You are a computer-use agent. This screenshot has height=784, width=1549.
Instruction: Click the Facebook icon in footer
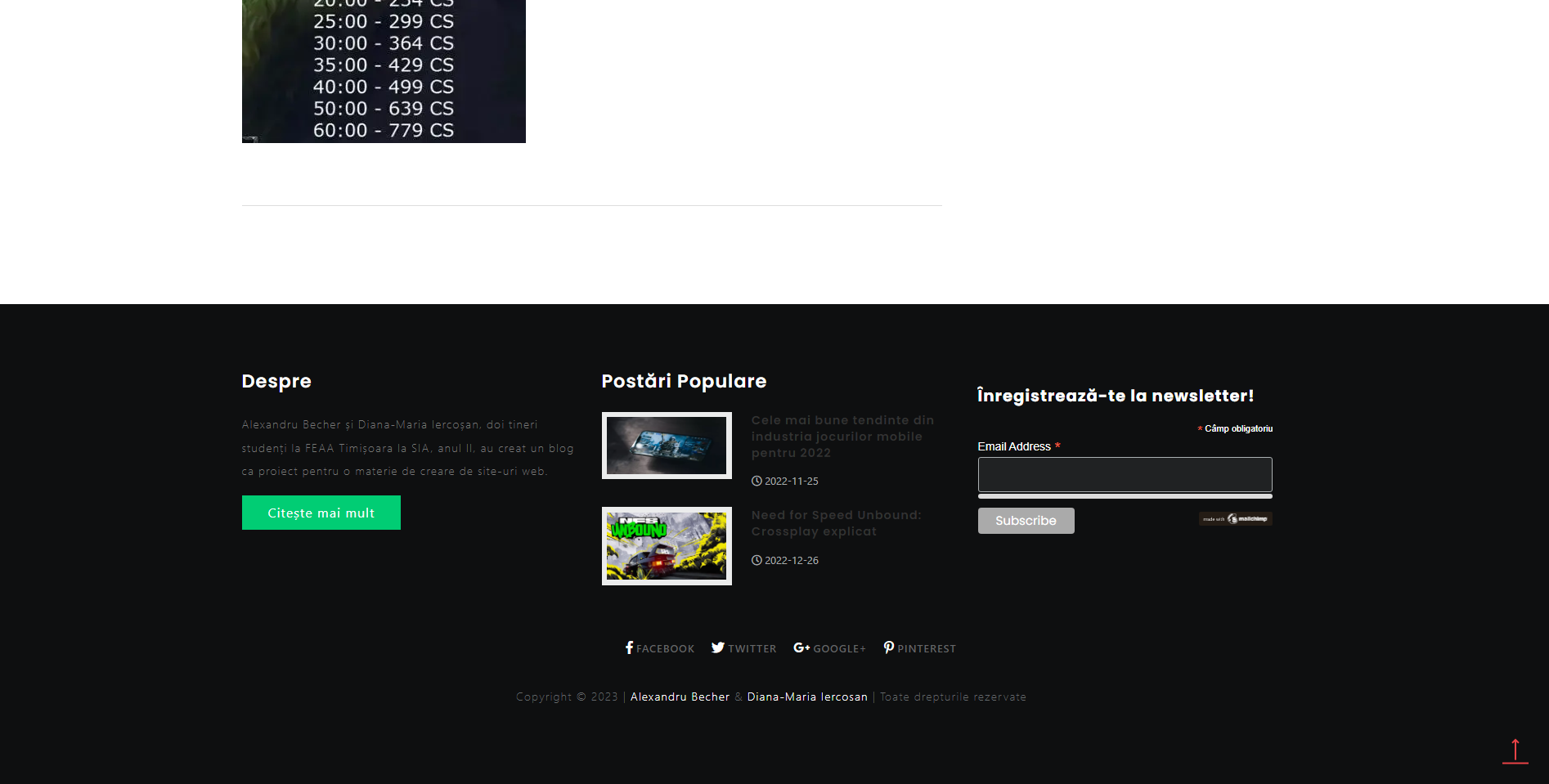[x=629, y=647]
